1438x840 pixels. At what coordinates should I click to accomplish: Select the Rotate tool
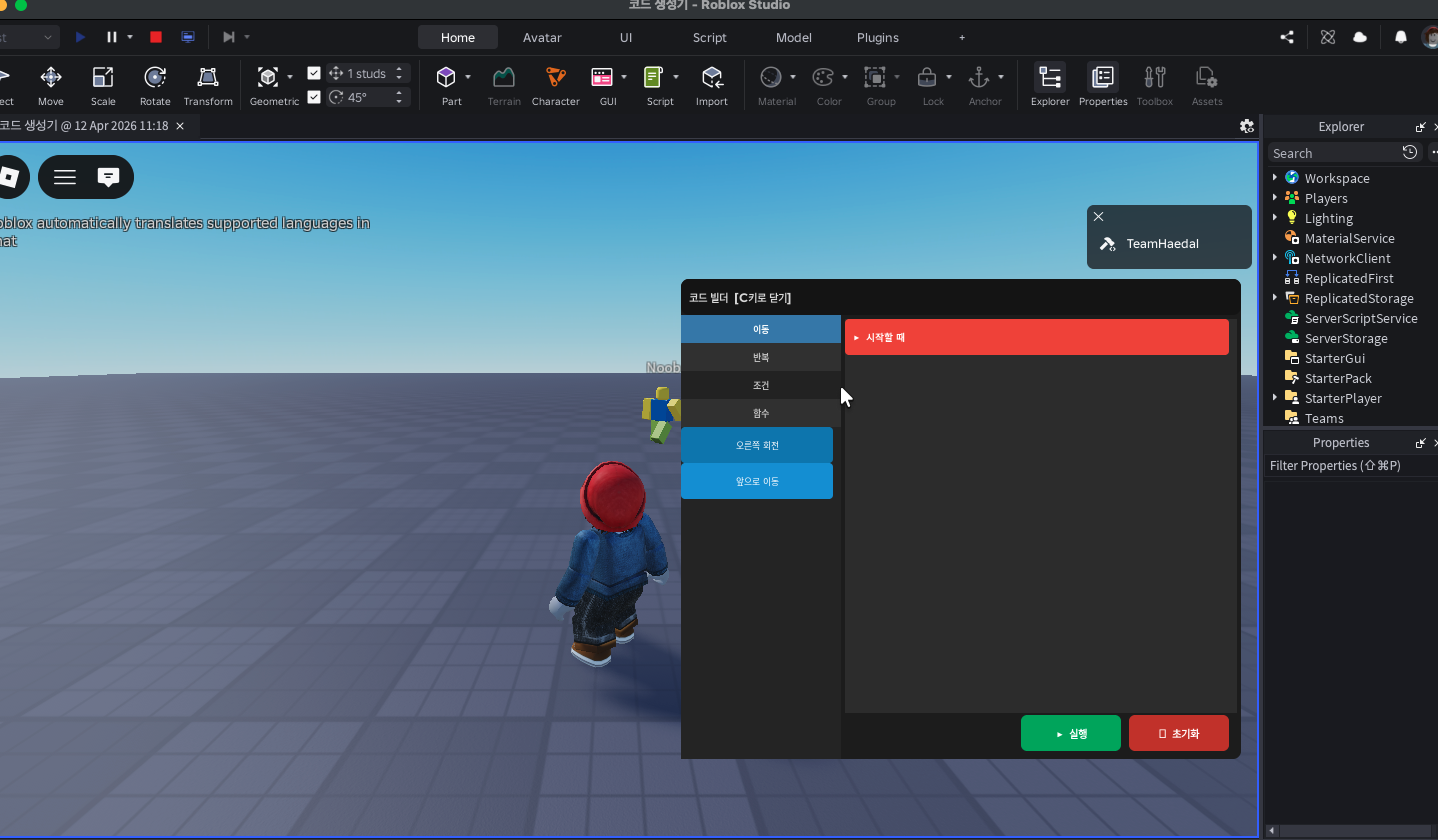point(155,86)
